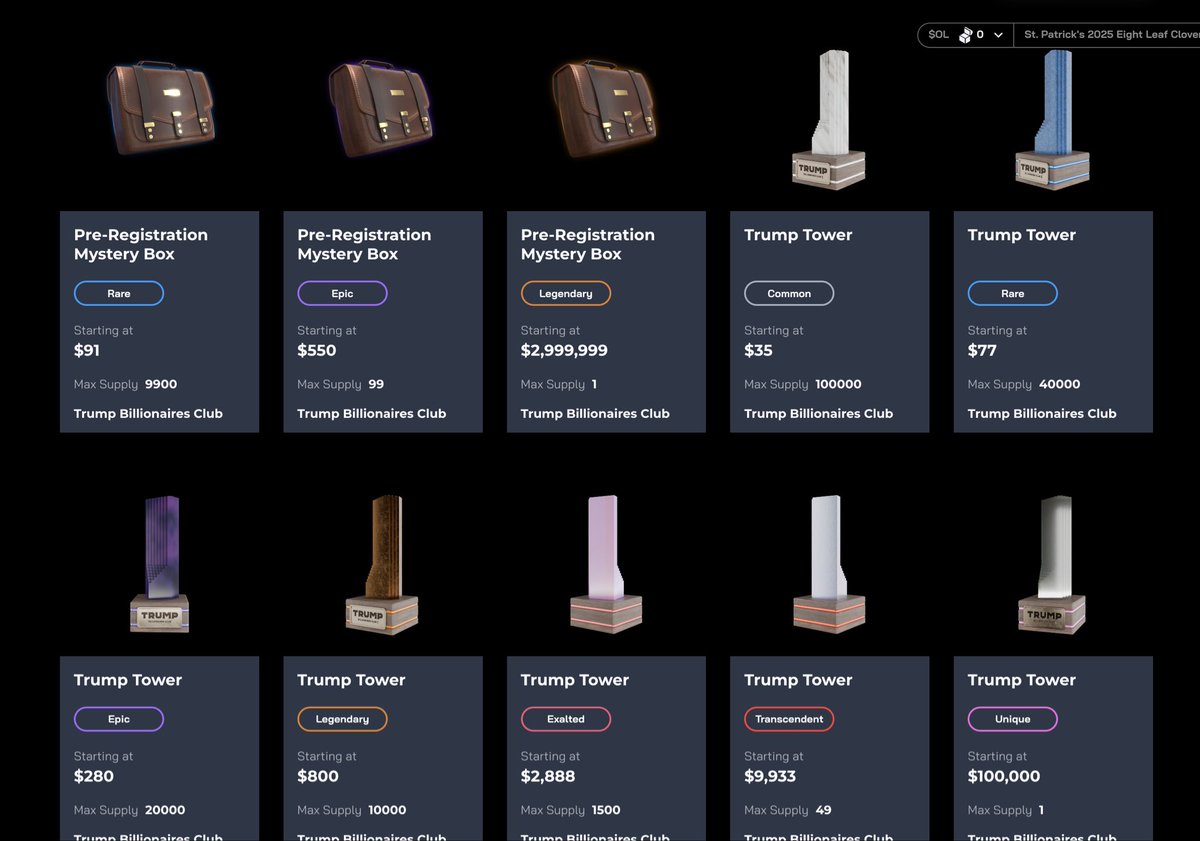Open Trump Tower title priced $35
Viewport: 1200px width, 841px height.
coord(798,235)
